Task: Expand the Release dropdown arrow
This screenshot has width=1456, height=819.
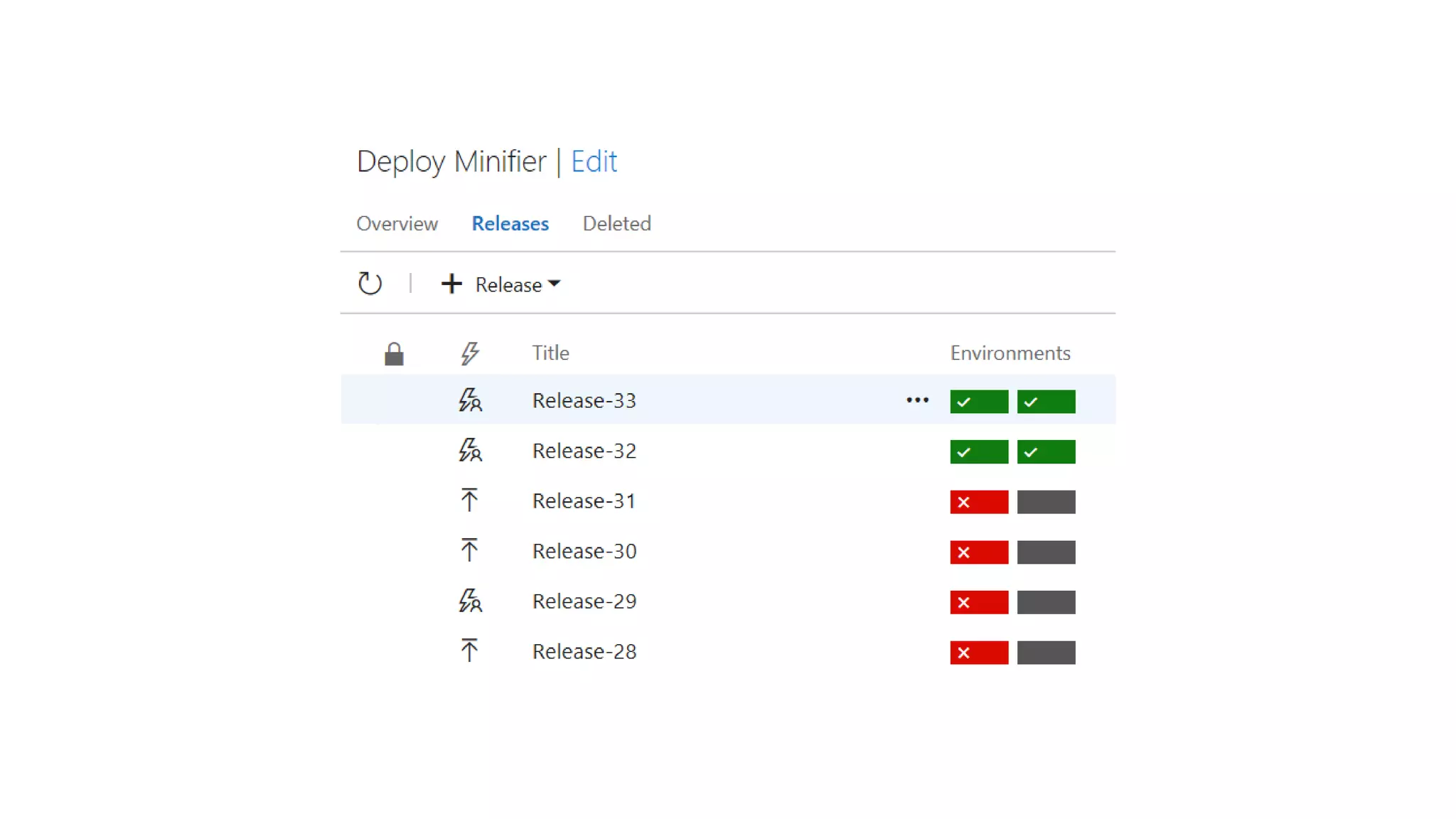Action: (555, 284)
